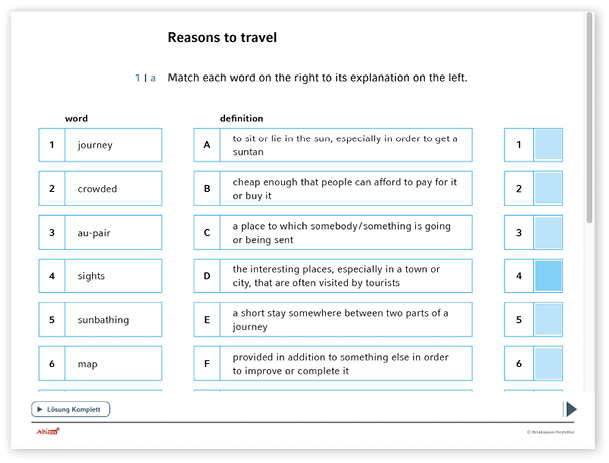Click the Abitur logo in the footer

tap(47, 432)
